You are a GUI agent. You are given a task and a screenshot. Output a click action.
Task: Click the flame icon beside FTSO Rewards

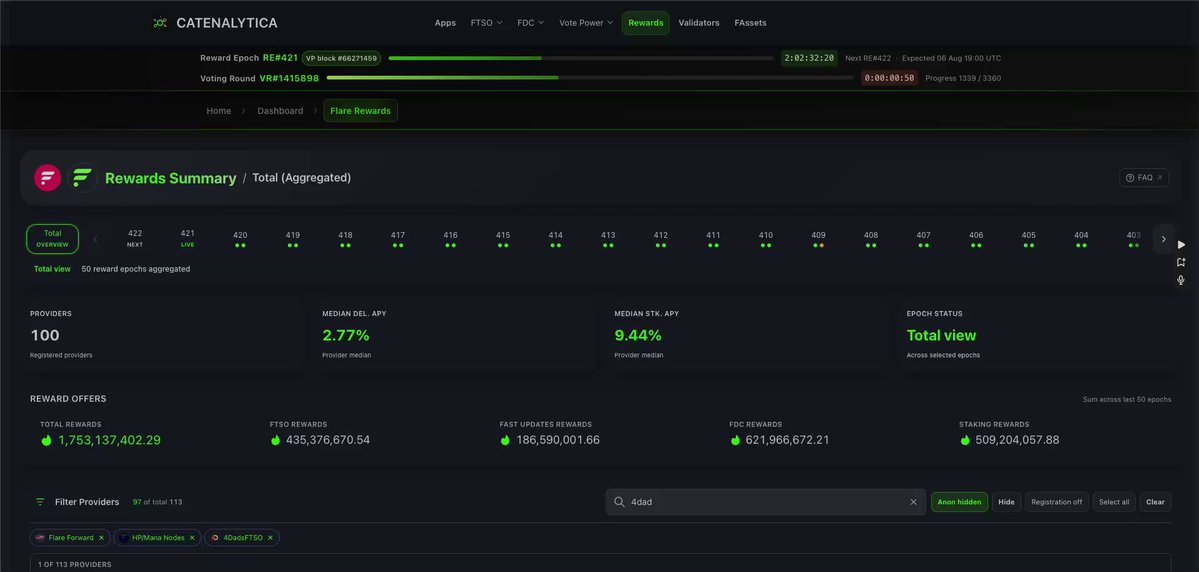click(x=275, y=440)
